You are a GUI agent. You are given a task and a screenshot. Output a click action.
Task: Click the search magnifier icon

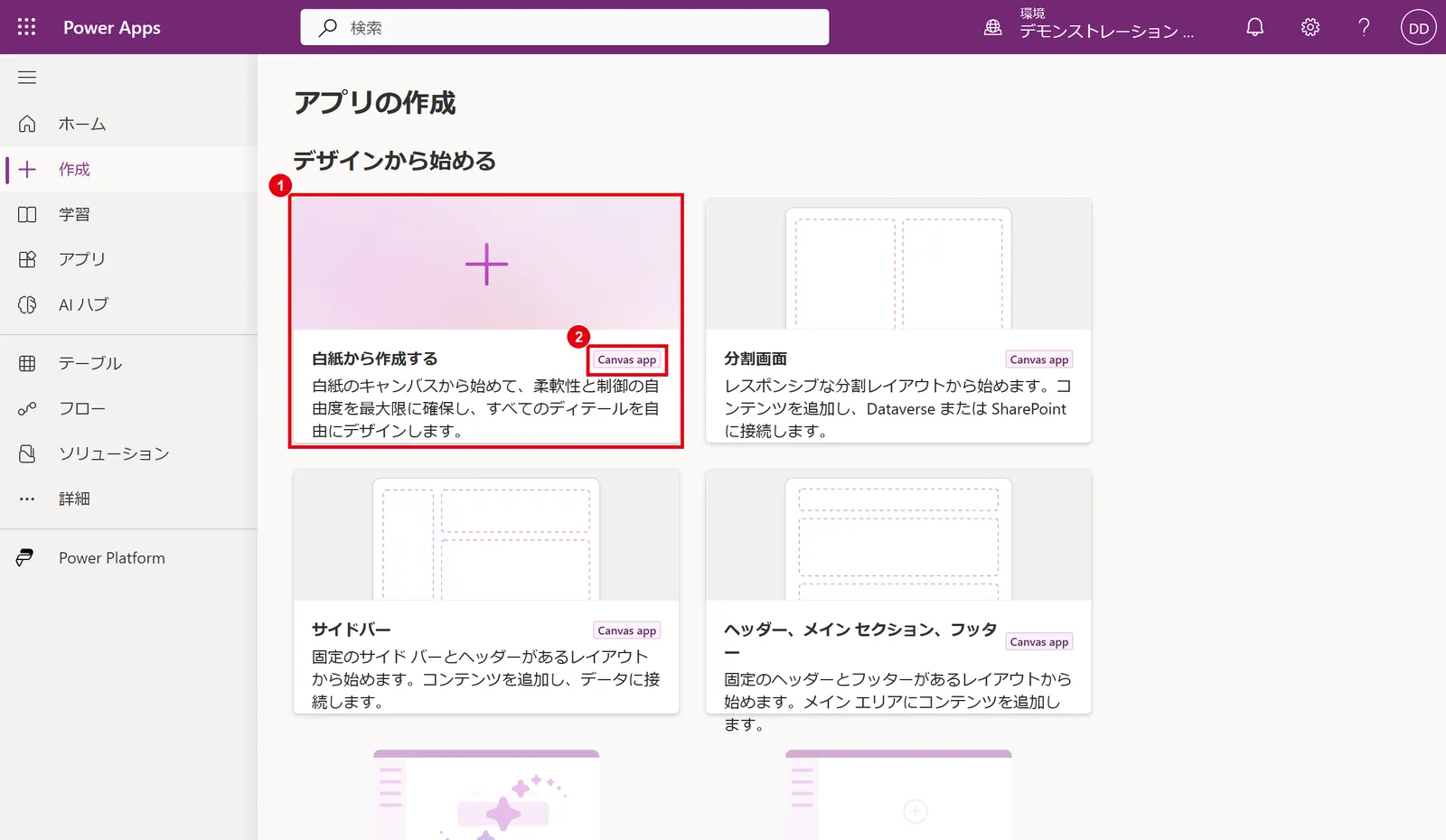tap(328, 28)
